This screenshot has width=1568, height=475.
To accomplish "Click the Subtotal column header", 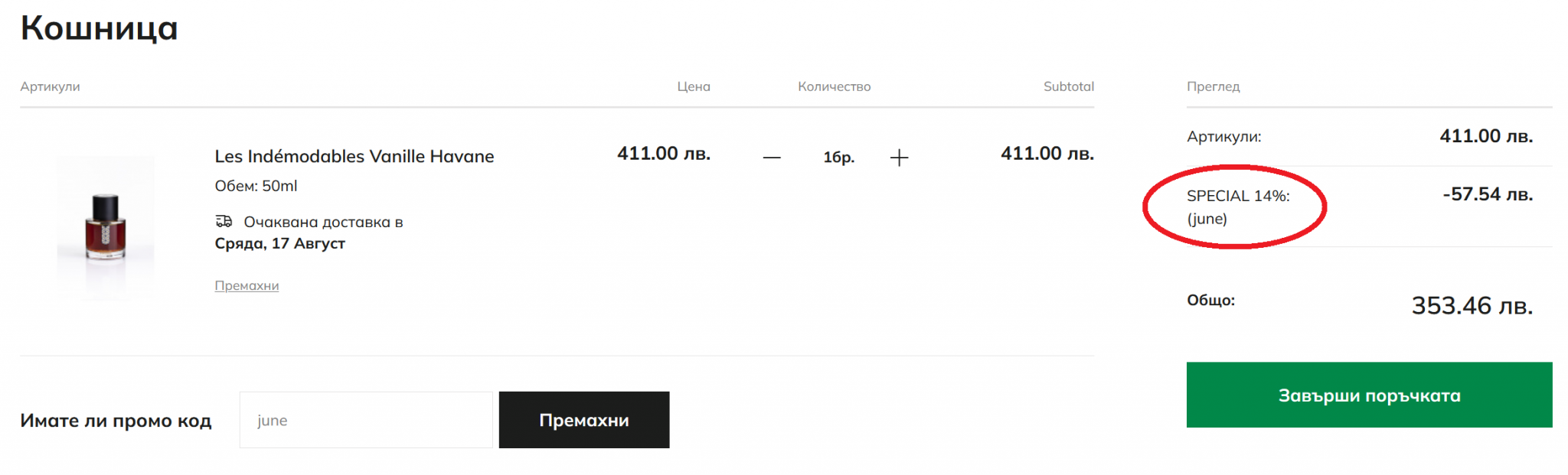I will click(x=1068, y=86).
